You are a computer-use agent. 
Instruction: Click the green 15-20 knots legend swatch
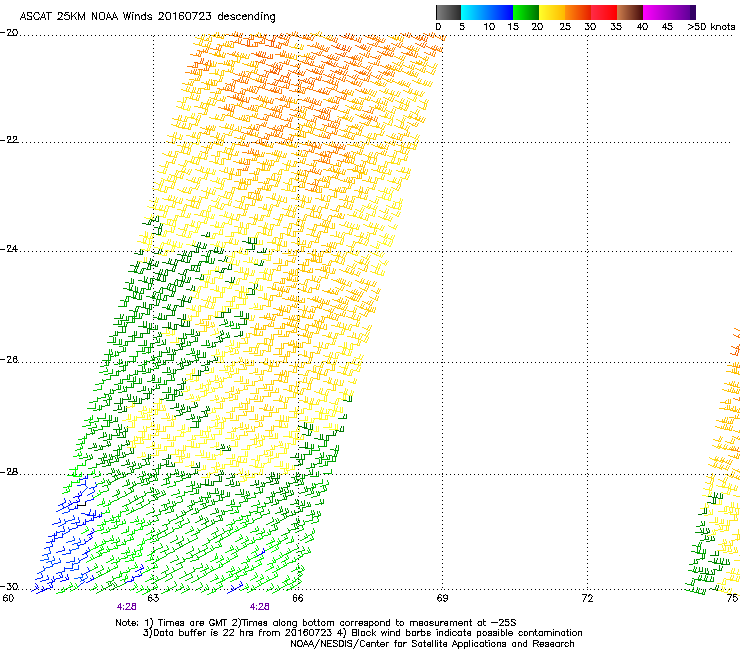[526, 12]
